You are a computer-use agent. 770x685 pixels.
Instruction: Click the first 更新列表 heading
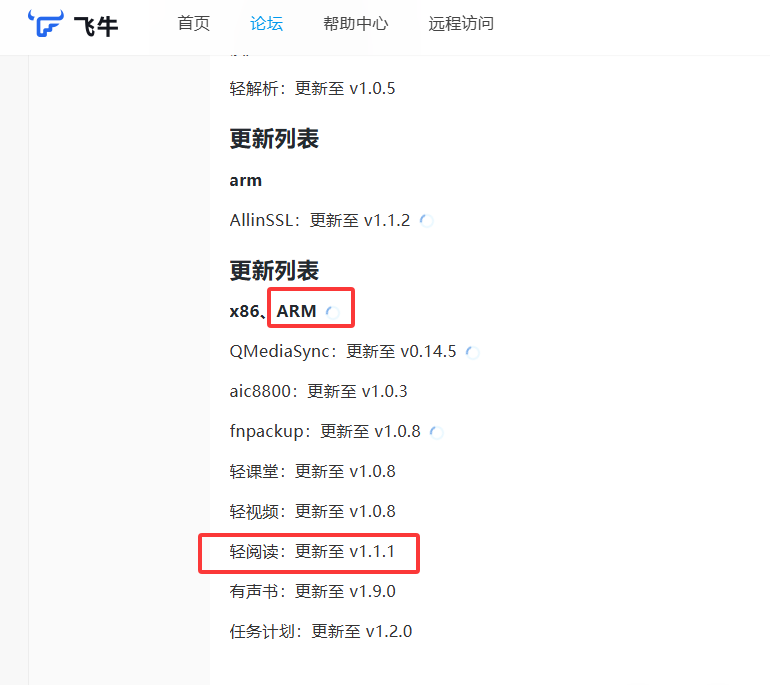coord(274,138)
